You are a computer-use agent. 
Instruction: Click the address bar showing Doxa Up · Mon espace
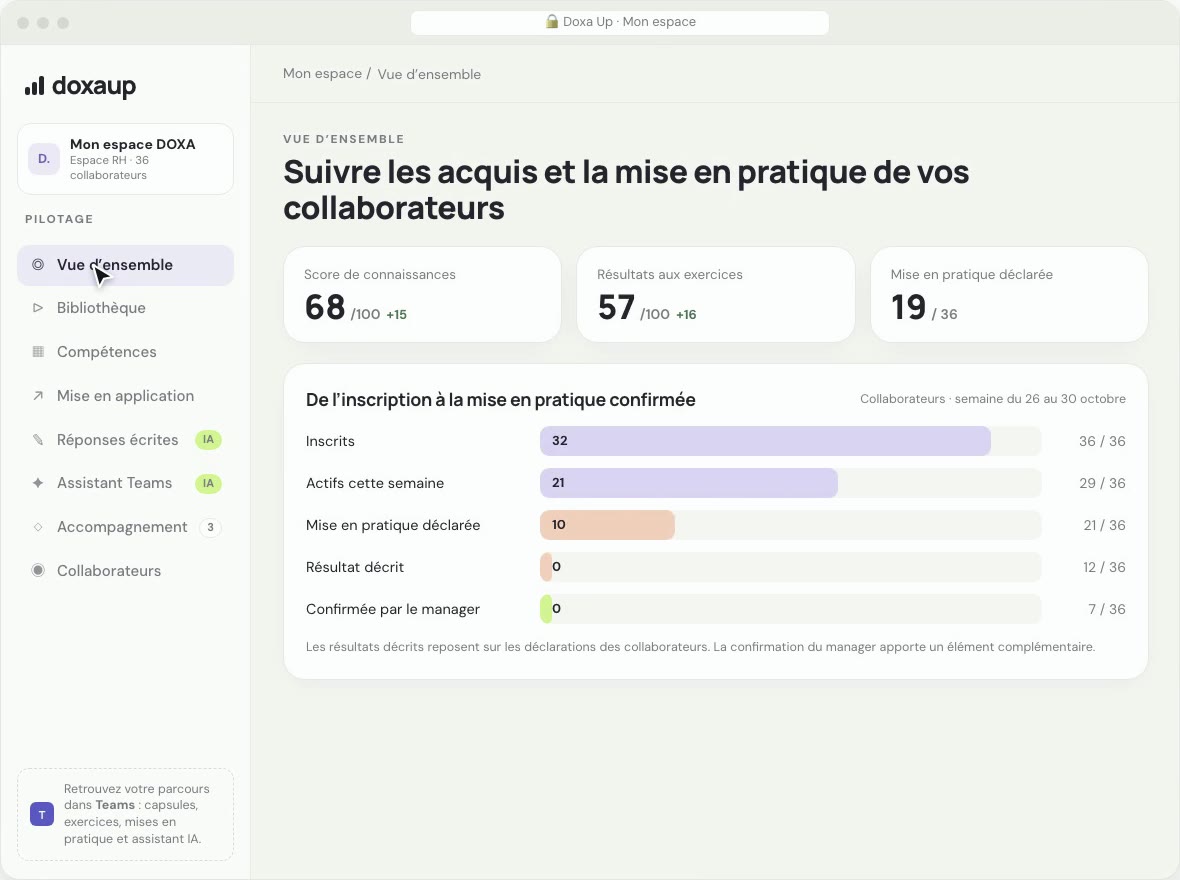[x=620, y=23]
